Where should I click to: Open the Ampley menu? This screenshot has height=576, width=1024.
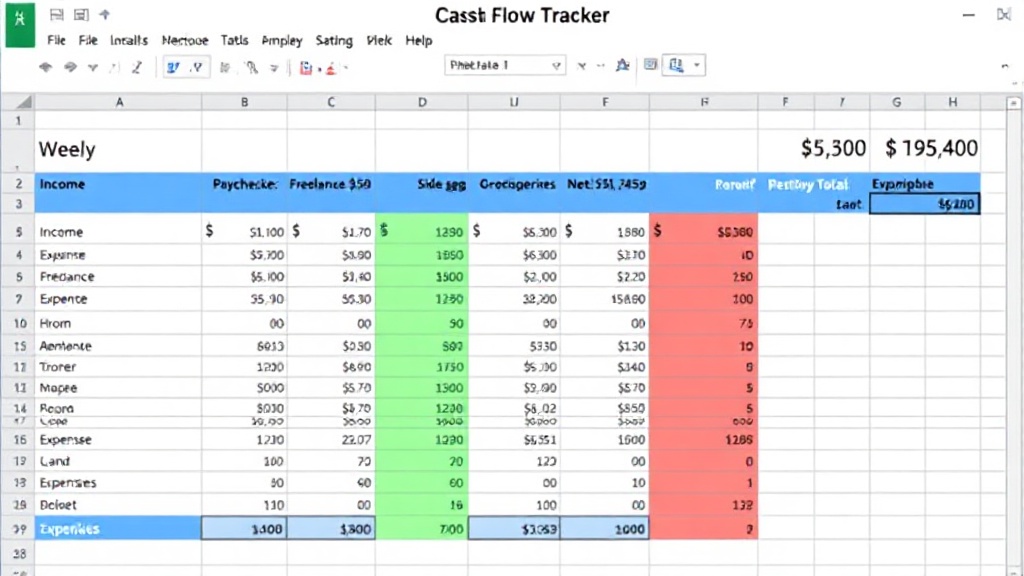coord(282,40)
